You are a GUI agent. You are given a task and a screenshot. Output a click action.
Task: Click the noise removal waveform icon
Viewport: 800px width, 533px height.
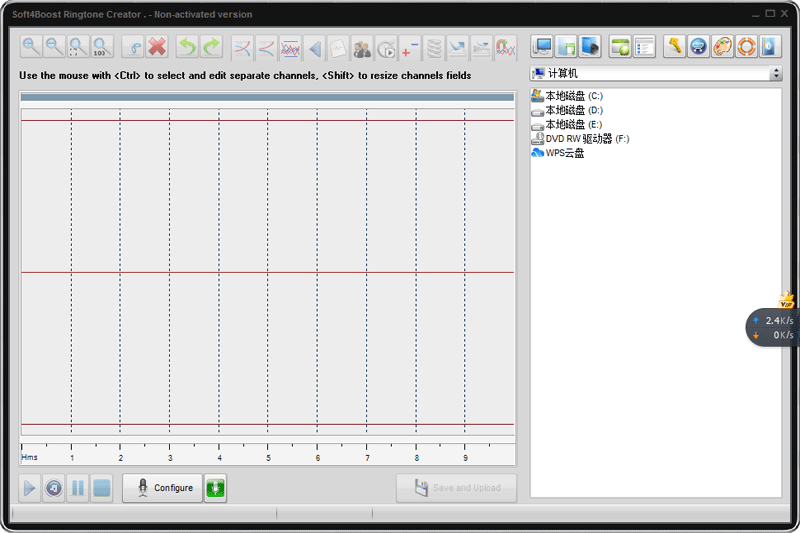tap(481, 48)
